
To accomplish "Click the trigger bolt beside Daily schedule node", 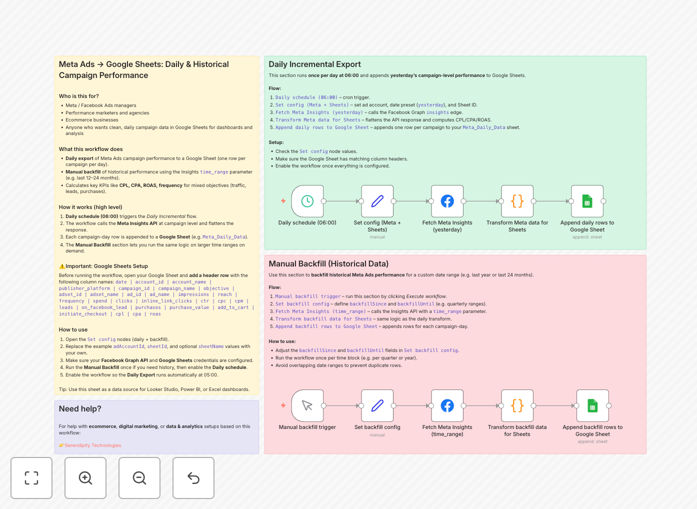I will [283, 201].
